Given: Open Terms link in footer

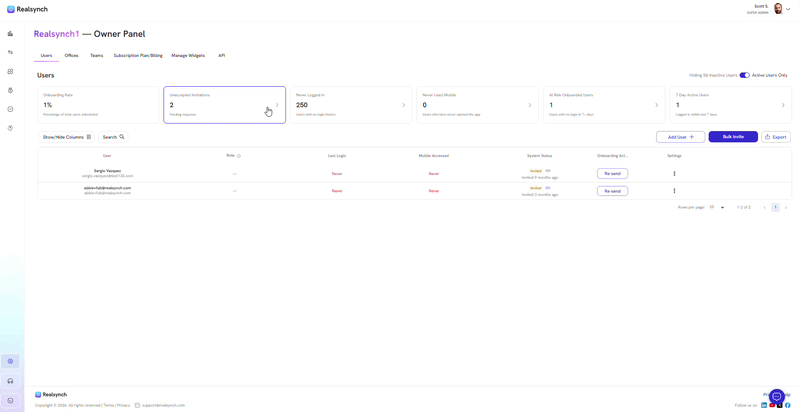Looking at the screenshot, I should tap(109, 405).
